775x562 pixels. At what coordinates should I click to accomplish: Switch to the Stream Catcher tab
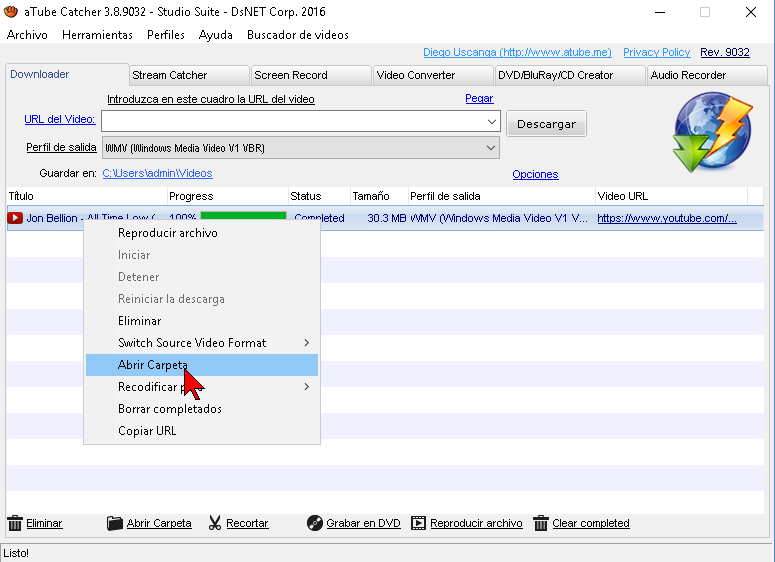coord(189,75)
